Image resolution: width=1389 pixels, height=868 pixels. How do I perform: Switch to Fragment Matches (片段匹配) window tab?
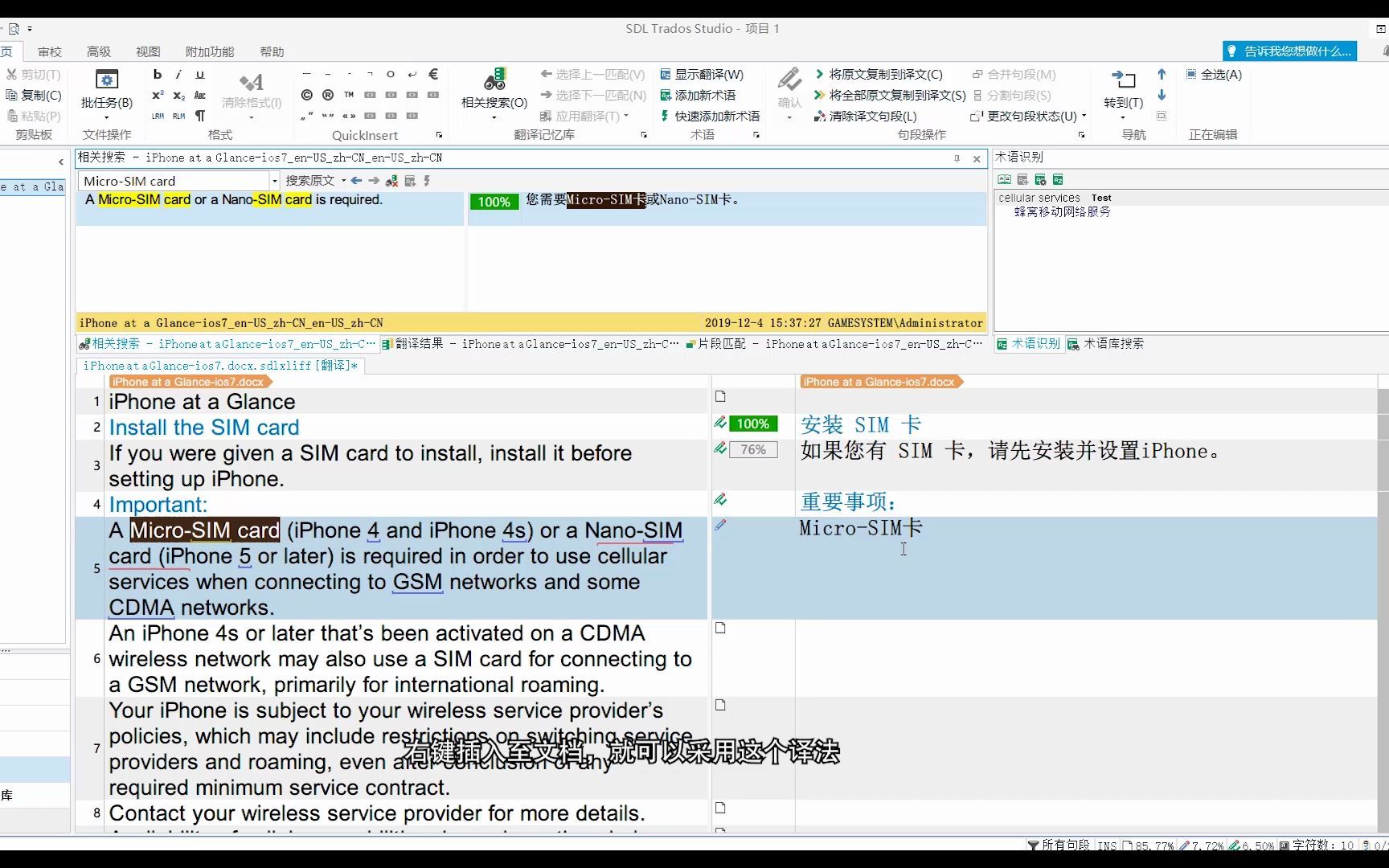point(835,344)
